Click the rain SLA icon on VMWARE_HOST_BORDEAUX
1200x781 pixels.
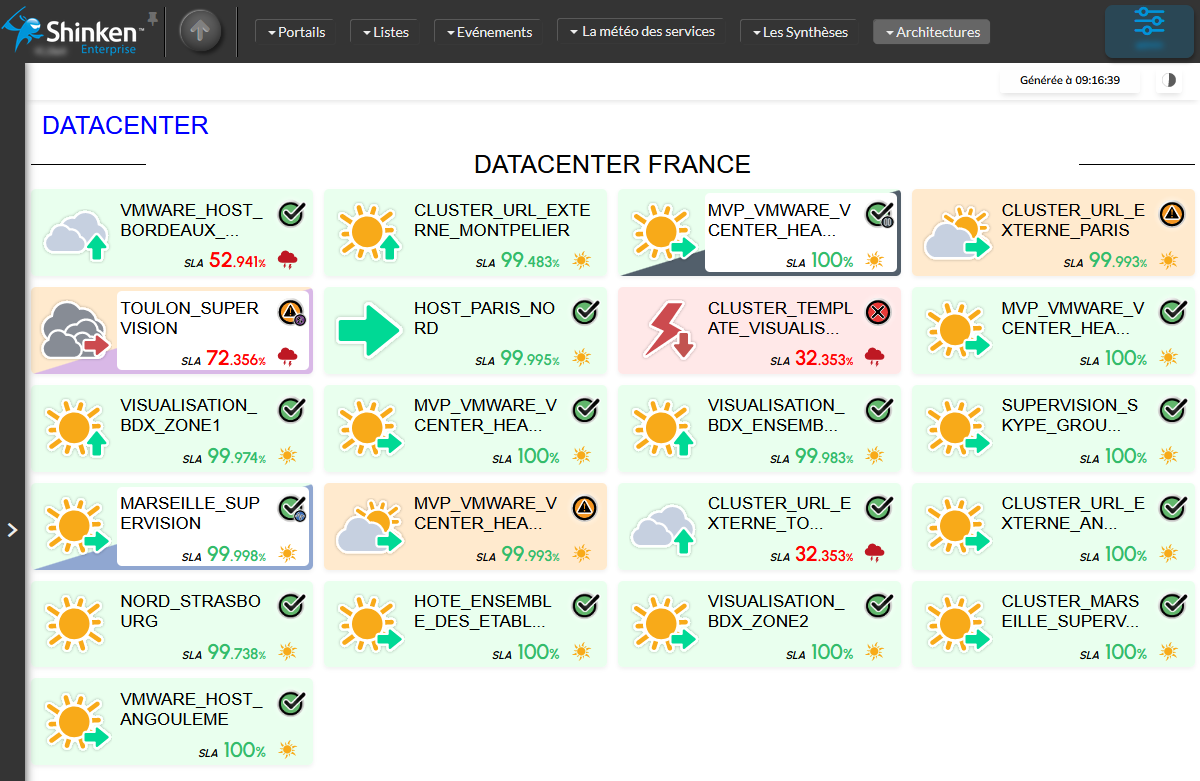288,261
